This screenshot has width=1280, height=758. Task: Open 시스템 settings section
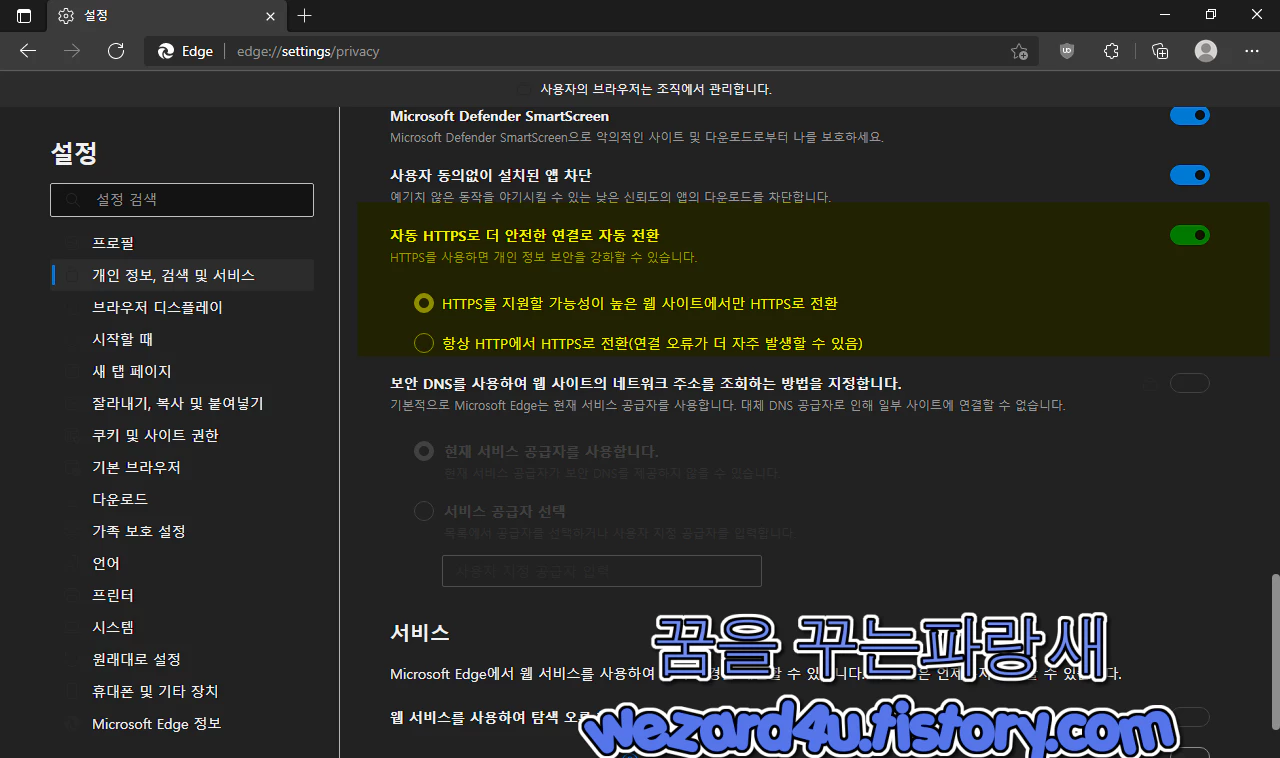point(182,627)
